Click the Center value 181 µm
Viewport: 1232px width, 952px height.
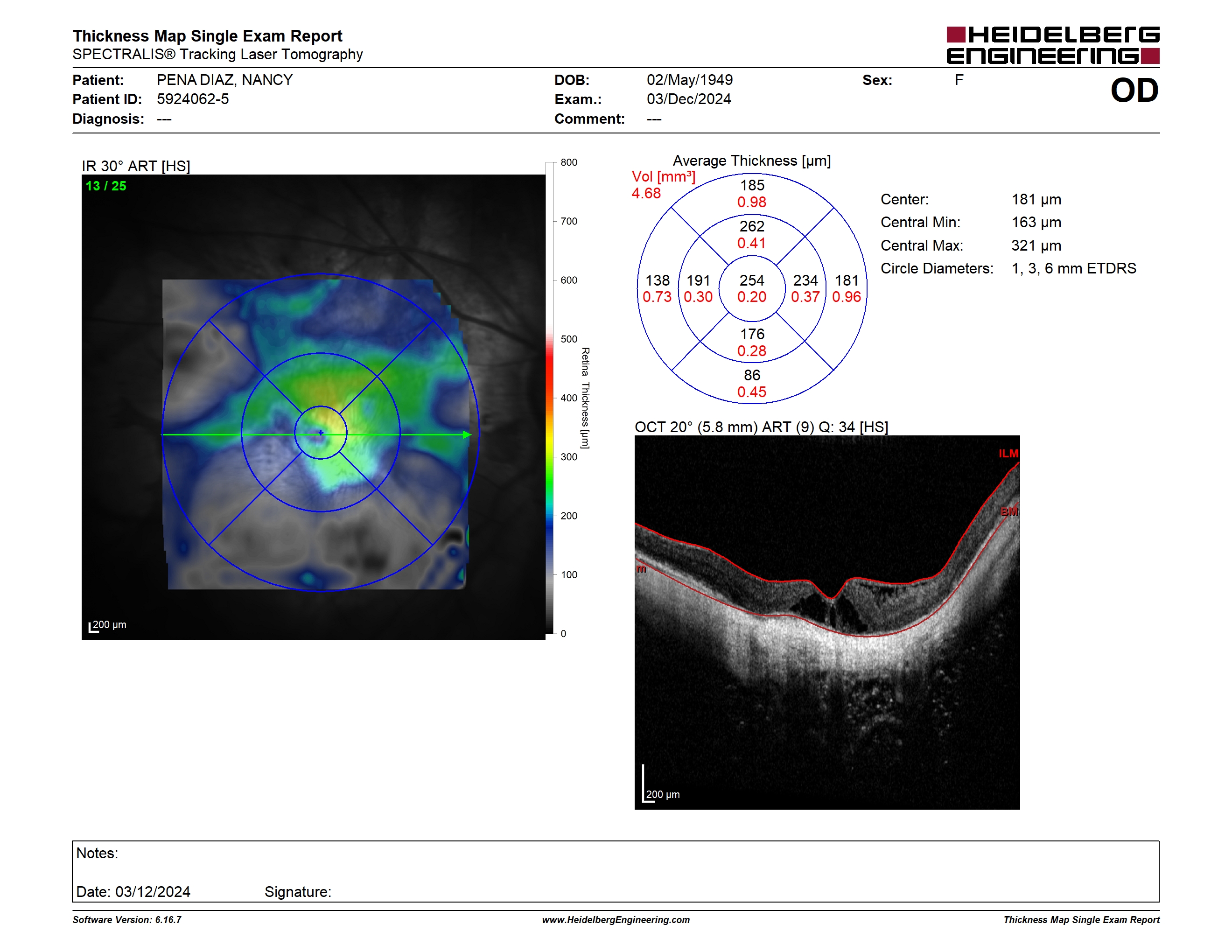coord(1036,200)
